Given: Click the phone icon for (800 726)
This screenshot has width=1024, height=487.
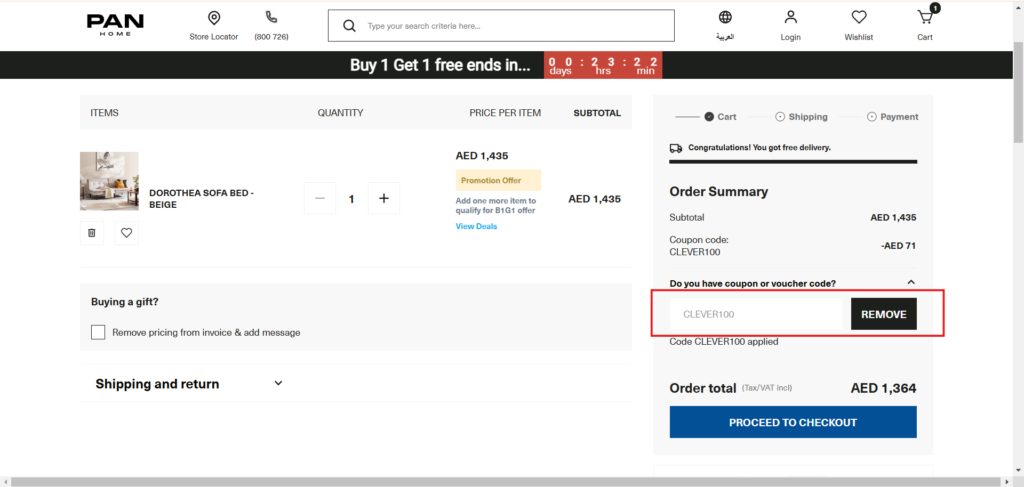Looking at the screenshot, I should 271,17.
